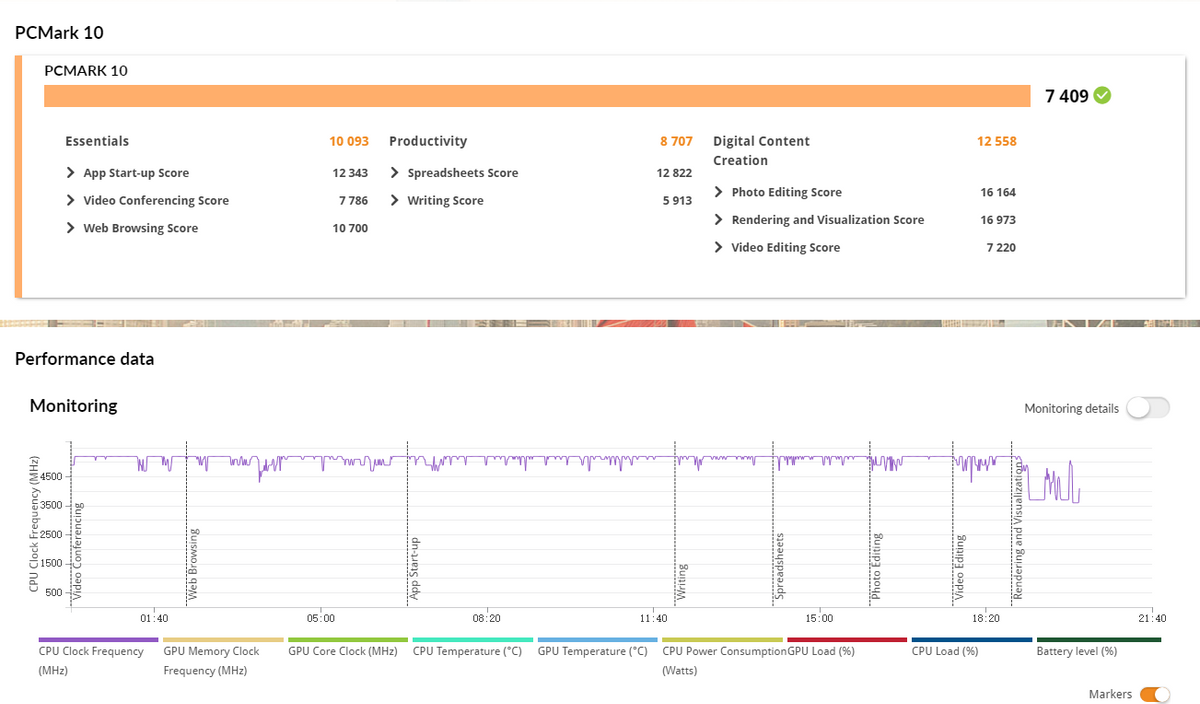The image size is (1200, 704).
Task: Click the Battery level legend swatch
Action: point(1099,640)
